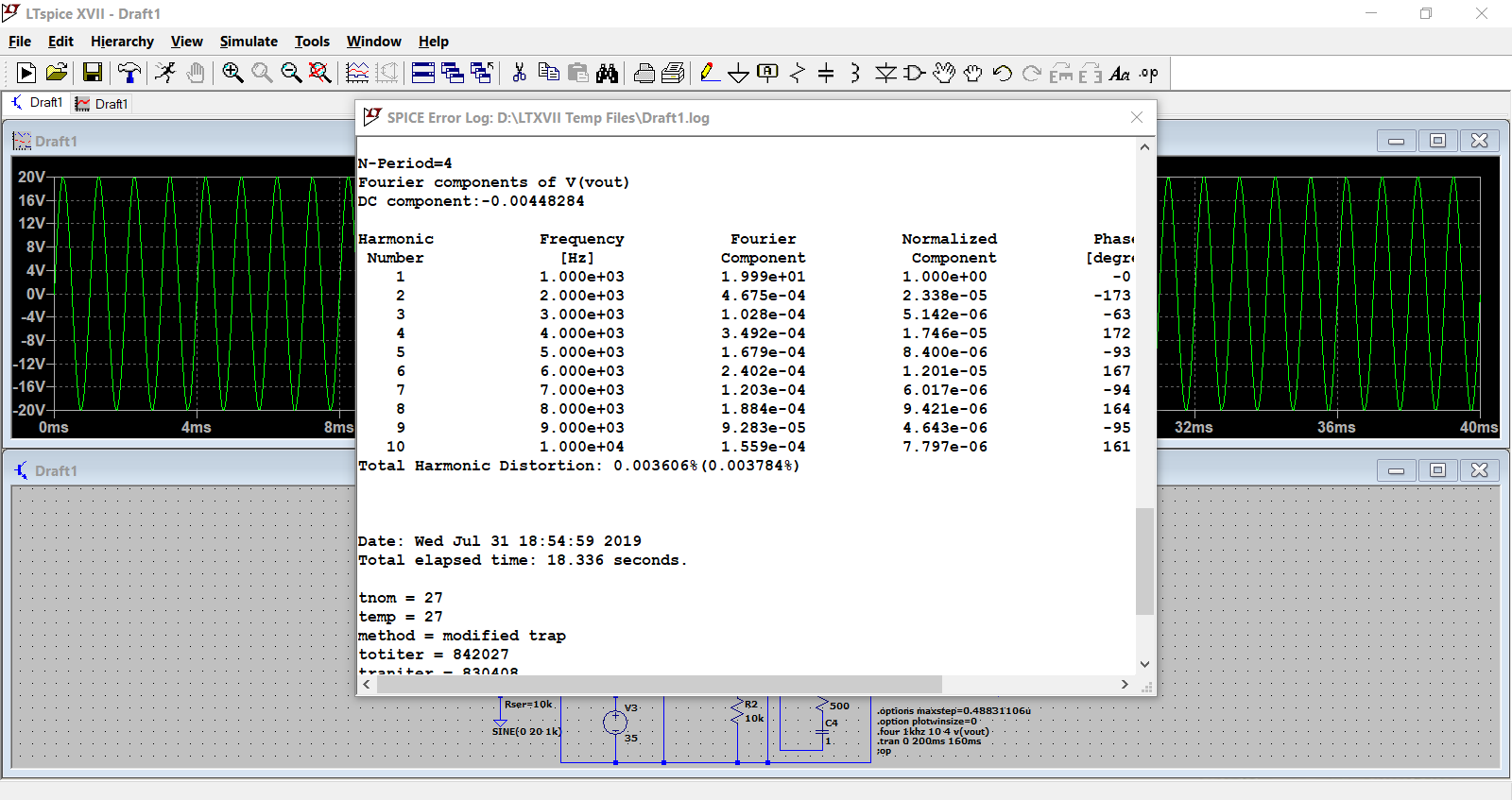This screenshot has height=800, width=1512.
Task: Click the .four 1khz directive text
Action: [x=933, y=731]
